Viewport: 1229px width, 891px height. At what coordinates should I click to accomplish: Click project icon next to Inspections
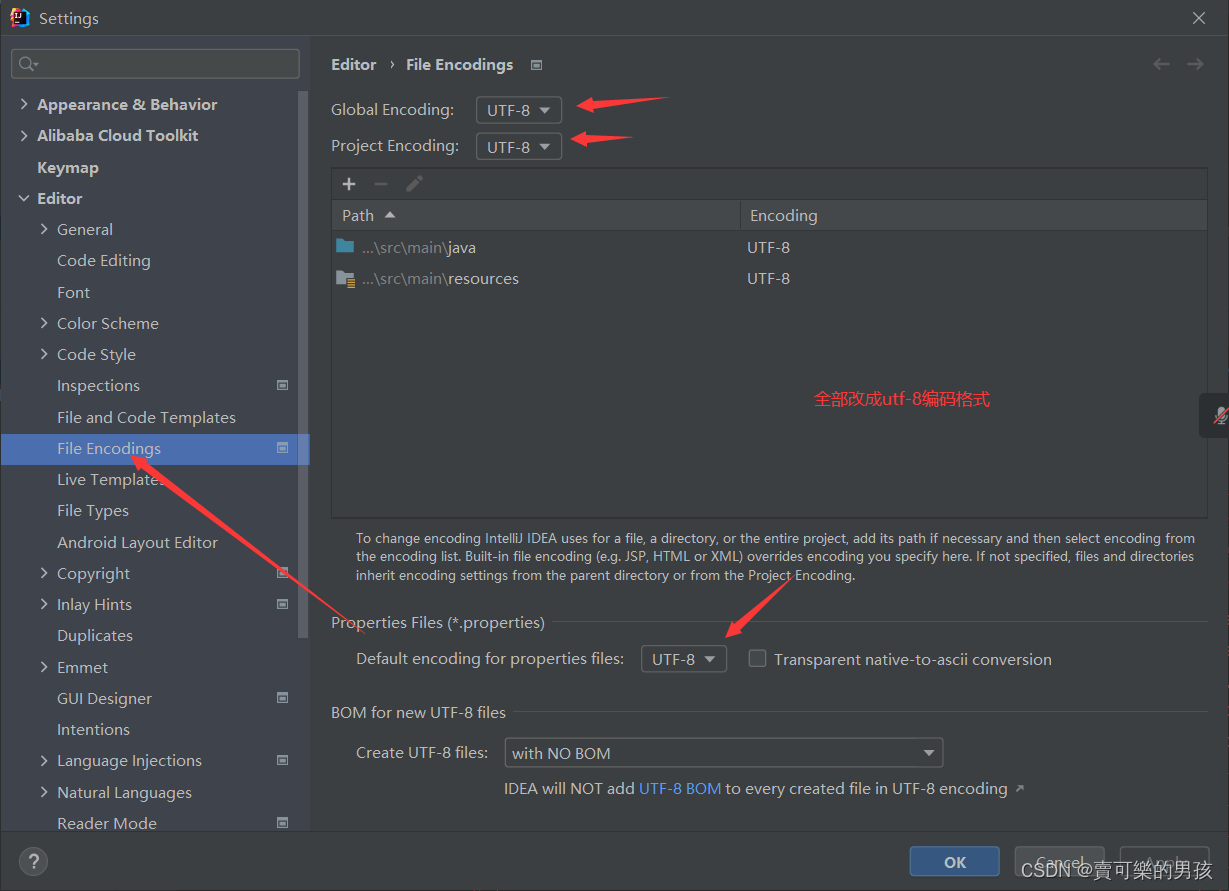click(x=282, y=385)
